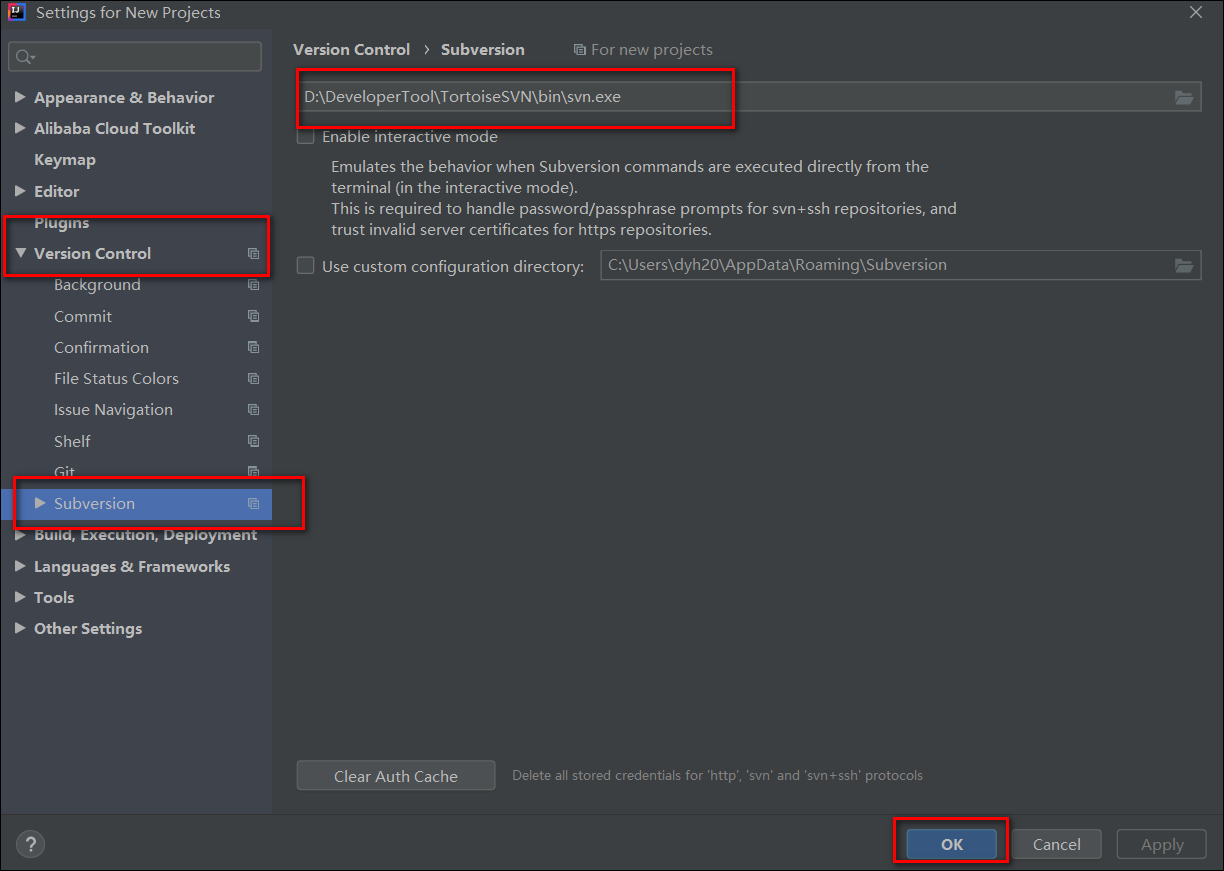The image size is (1224, 871).
Task: Click project-level icon beside Version Control
Action: pyautogui.click(x=254, y=254)
